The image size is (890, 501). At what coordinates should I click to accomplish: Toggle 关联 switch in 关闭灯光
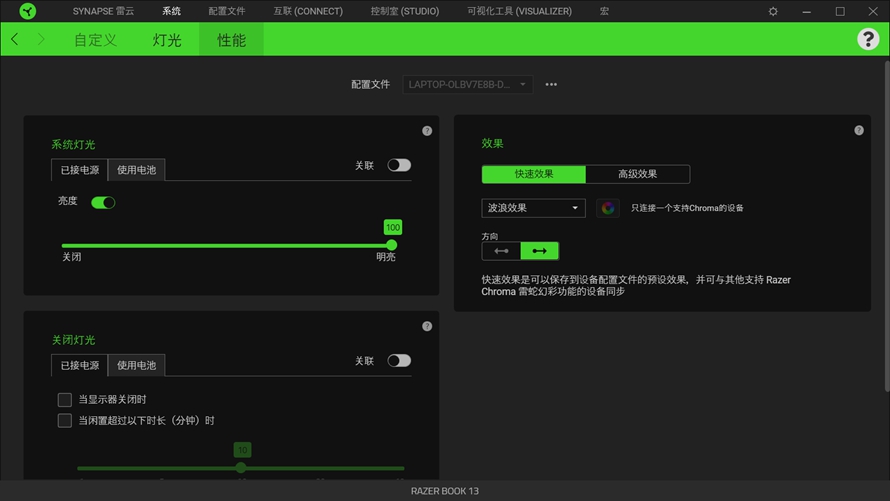pyautogui.click(x=399, y=361)
